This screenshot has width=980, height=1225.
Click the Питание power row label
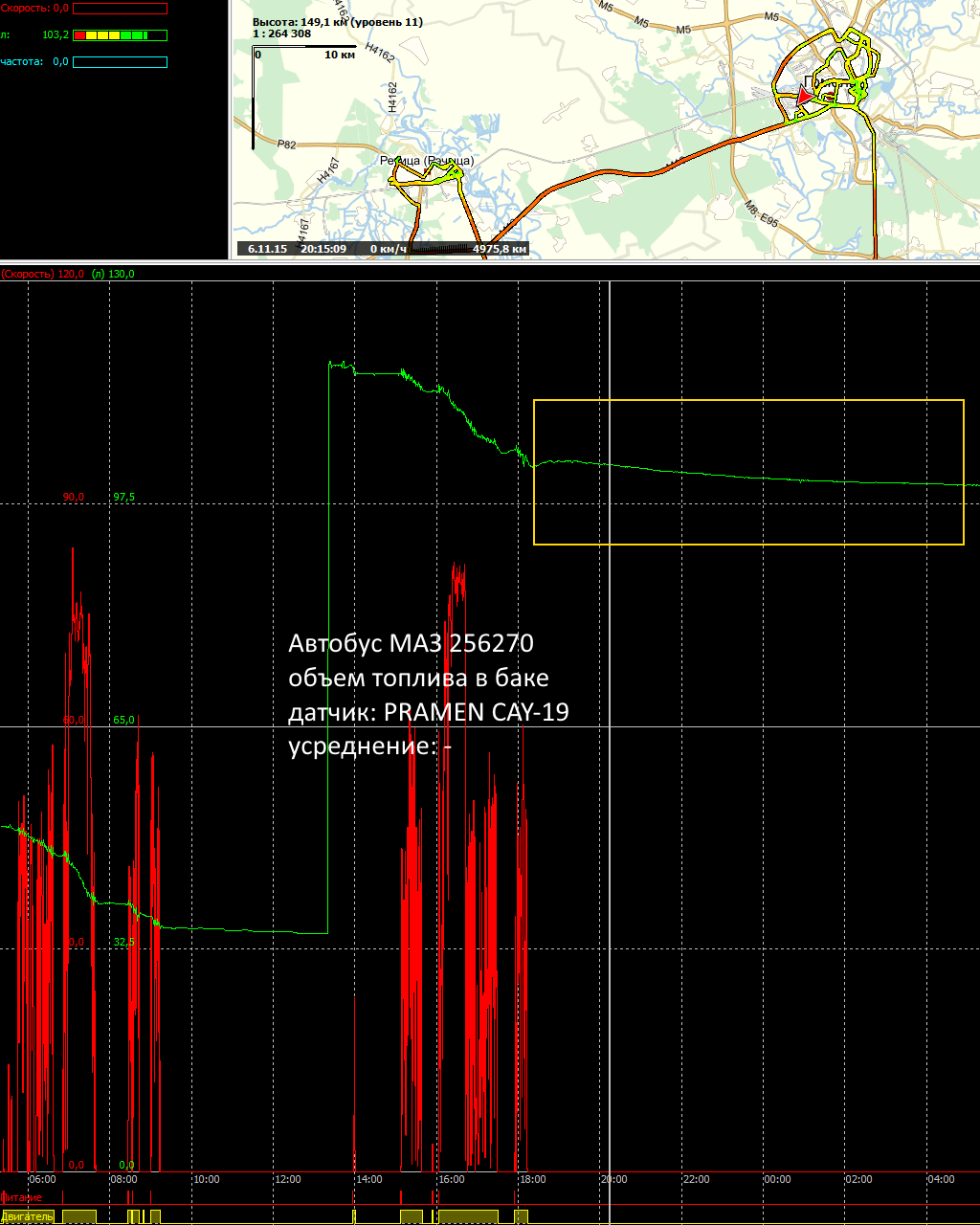coord(21,1197)
